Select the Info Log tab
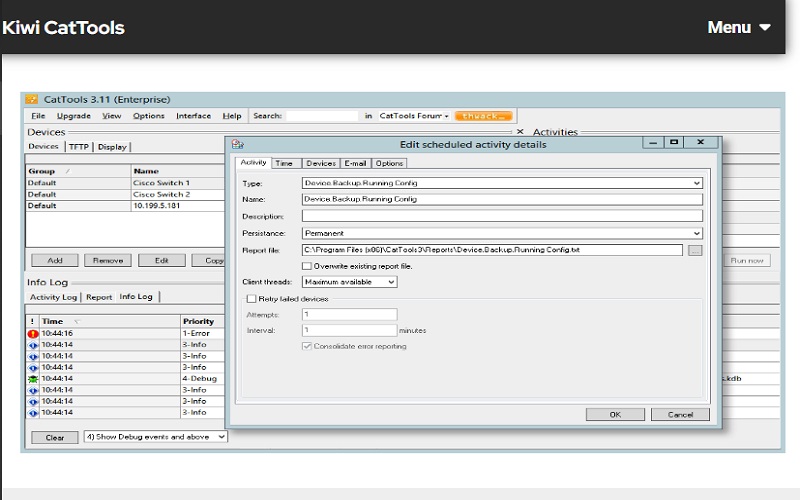 (136, 296)
